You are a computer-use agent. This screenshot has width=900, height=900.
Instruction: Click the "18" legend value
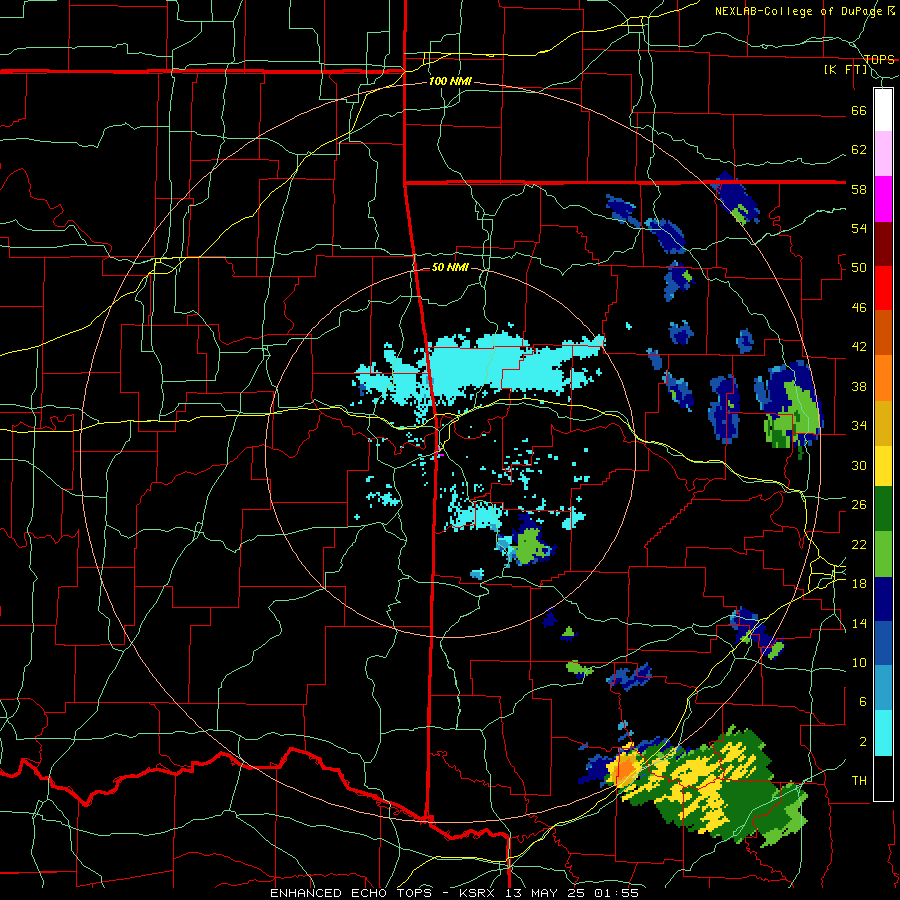(x=859, y=584)
